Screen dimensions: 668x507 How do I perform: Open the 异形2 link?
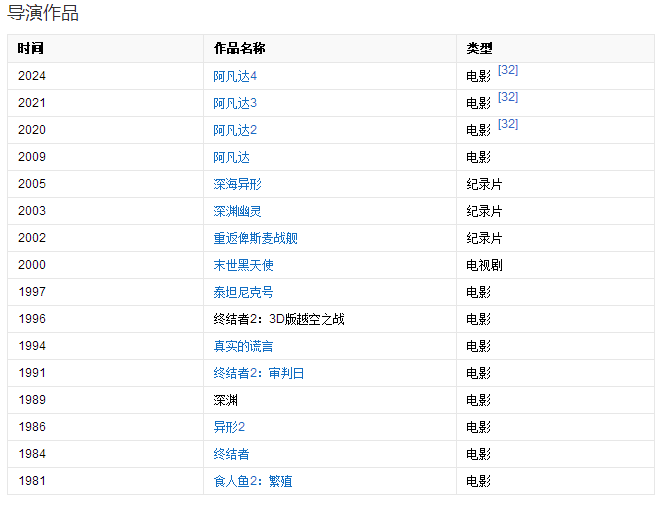pos(229,427)
